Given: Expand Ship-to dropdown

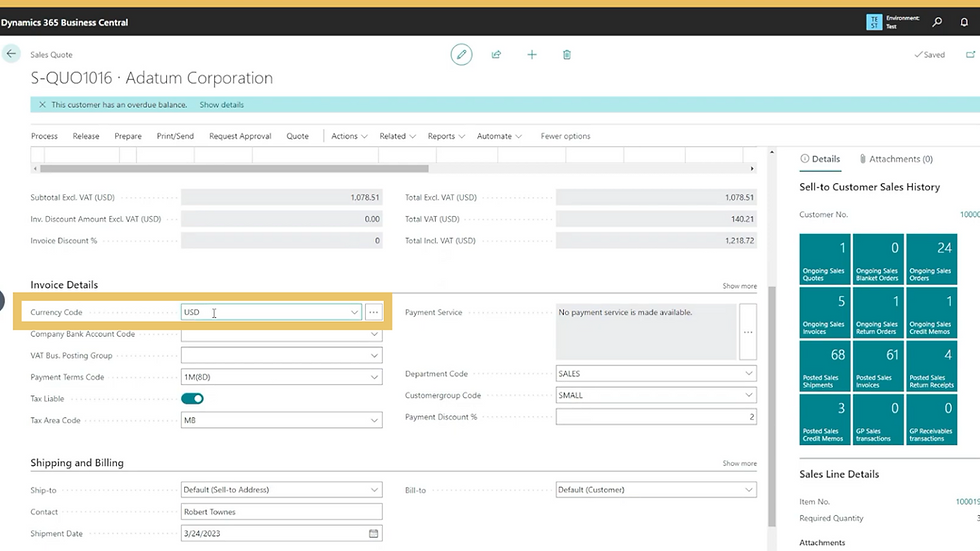Looking at the screenshot, I should click(x=374, y=490).
